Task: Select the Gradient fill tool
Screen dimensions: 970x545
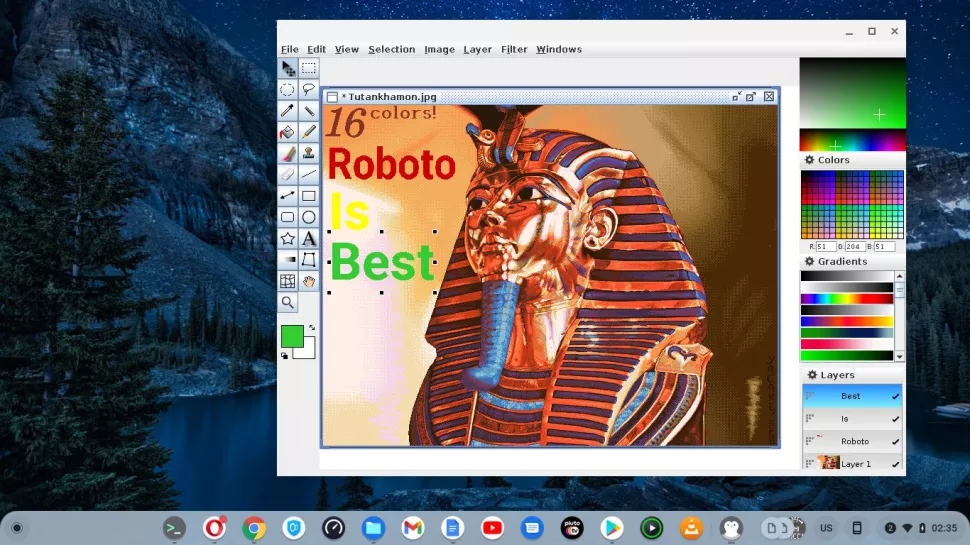Action: click(288, 260)
